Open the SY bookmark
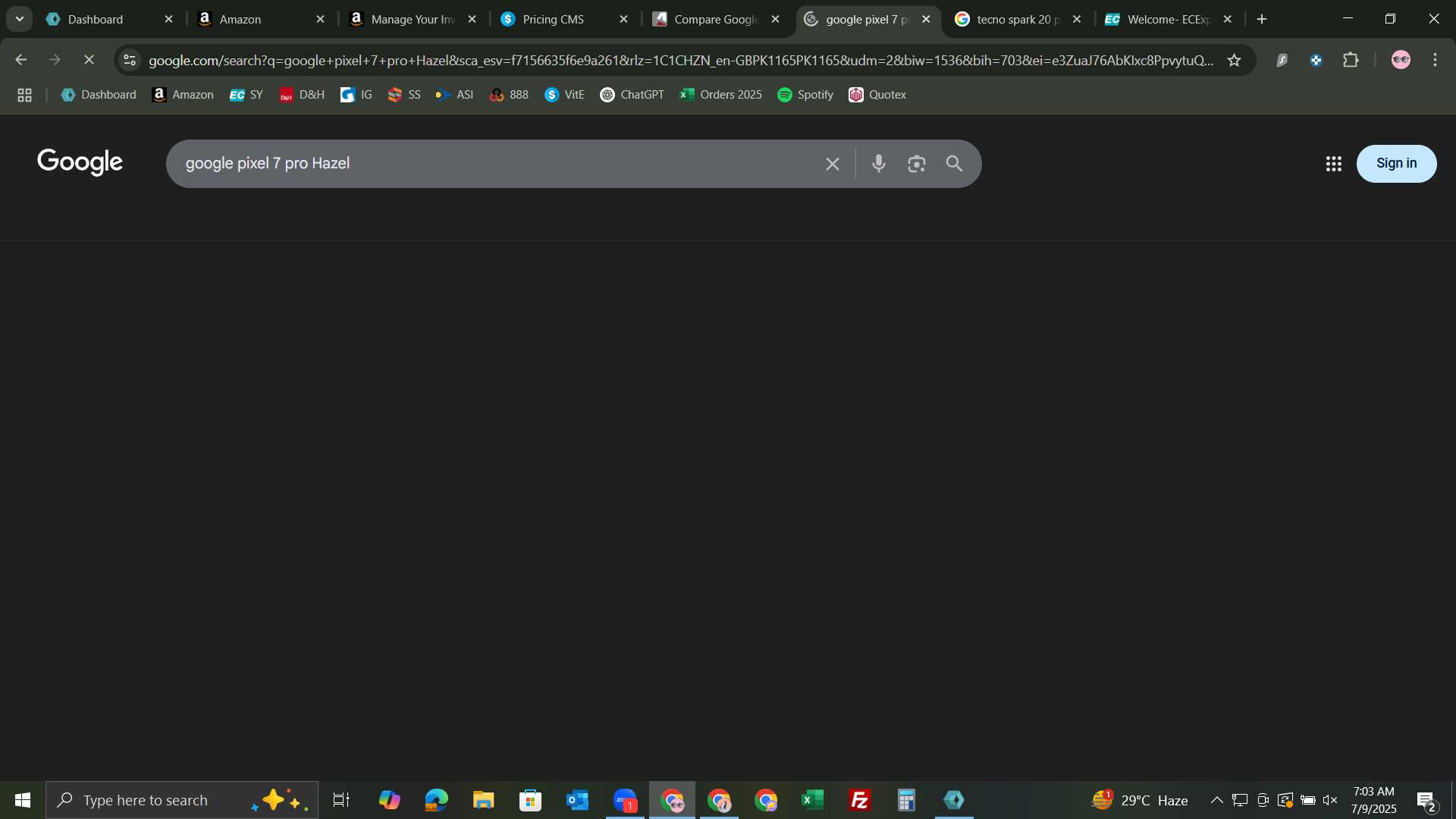 tap(246, 95)
